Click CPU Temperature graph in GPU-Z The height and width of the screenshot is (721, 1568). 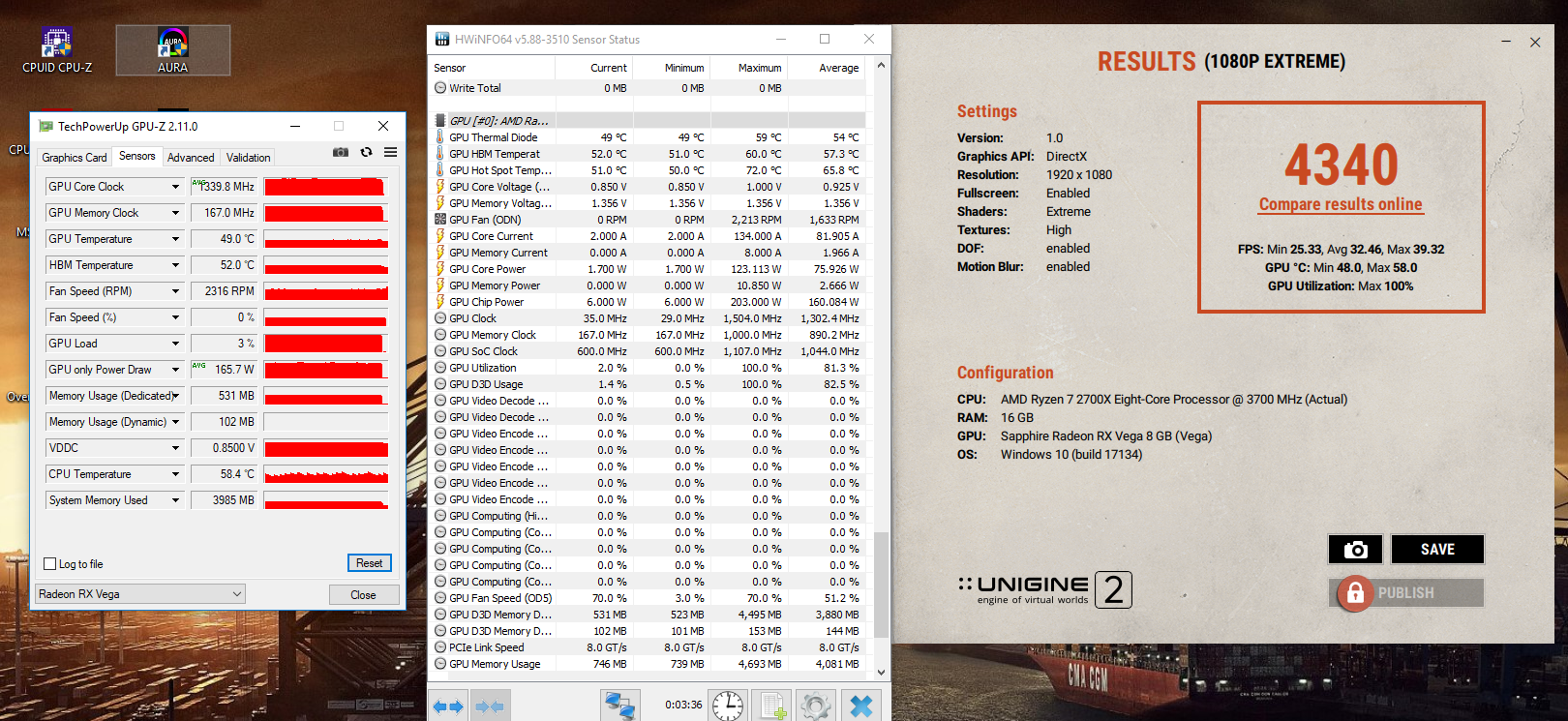326,474
